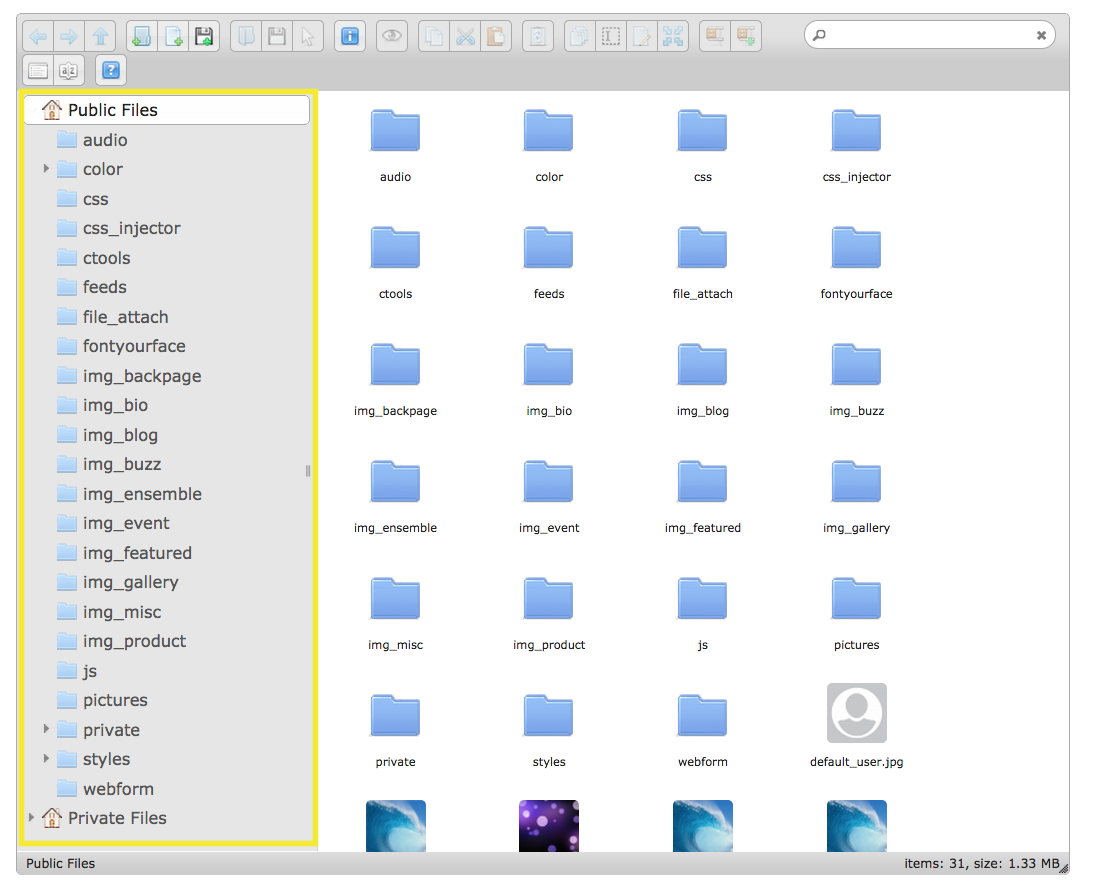Click the css folder icon in file pane
Screen dimensions: 1094x894
coord(703,131)
